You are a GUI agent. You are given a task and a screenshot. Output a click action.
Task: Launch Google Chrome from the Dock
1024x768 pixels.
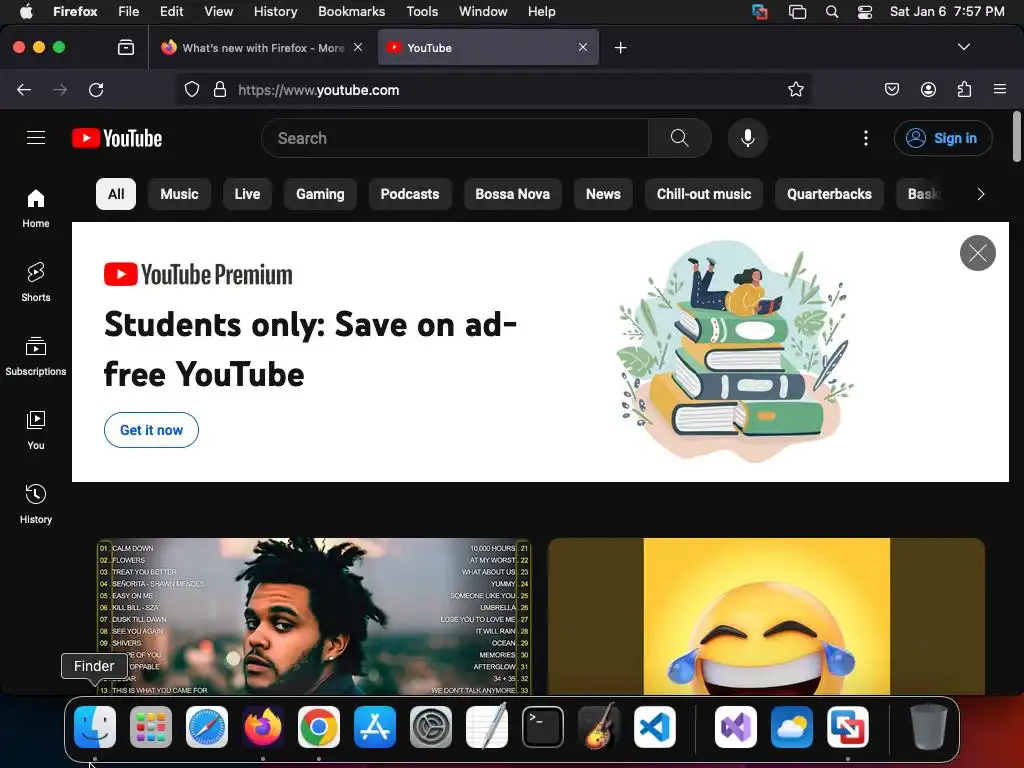[x=319, y=727]
